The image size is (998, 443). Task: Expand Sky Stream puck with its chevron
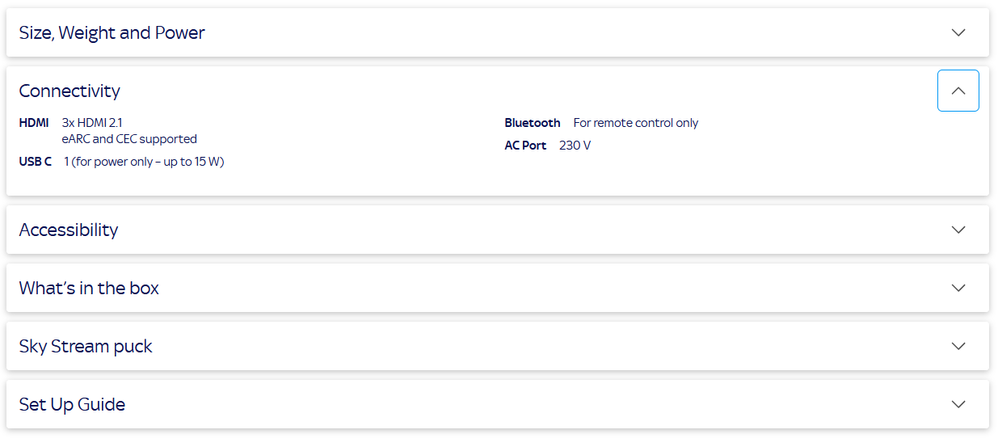pyautogui.click(x=958, y=346)
